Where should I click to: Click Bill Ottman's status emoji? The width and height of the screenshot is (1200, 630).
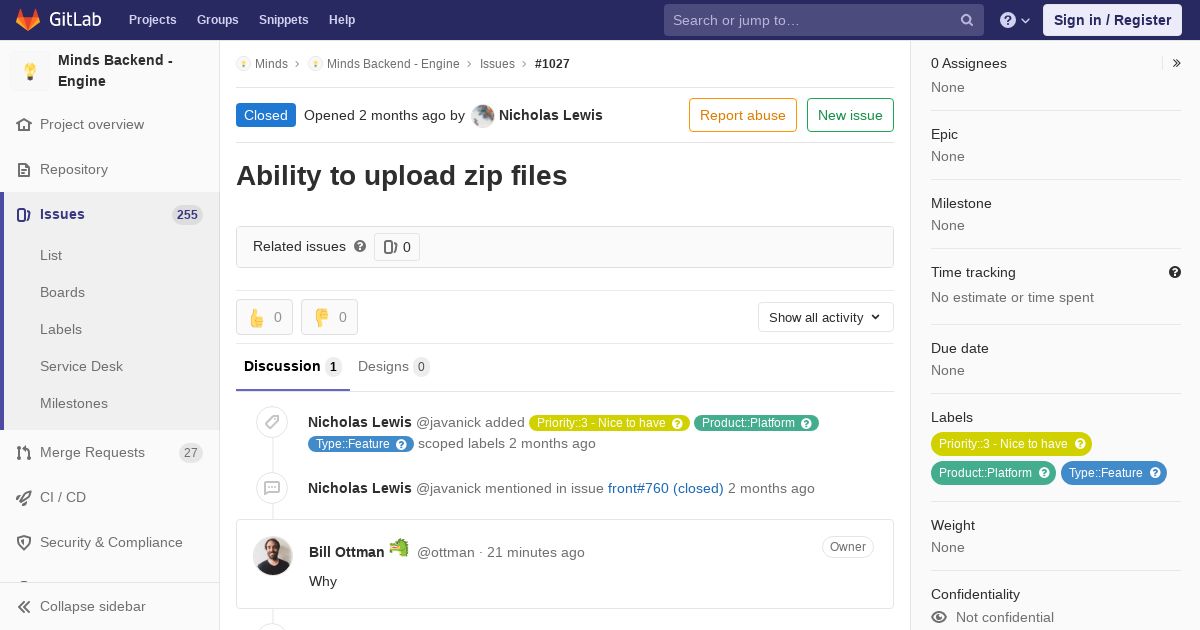pos(399,547)
